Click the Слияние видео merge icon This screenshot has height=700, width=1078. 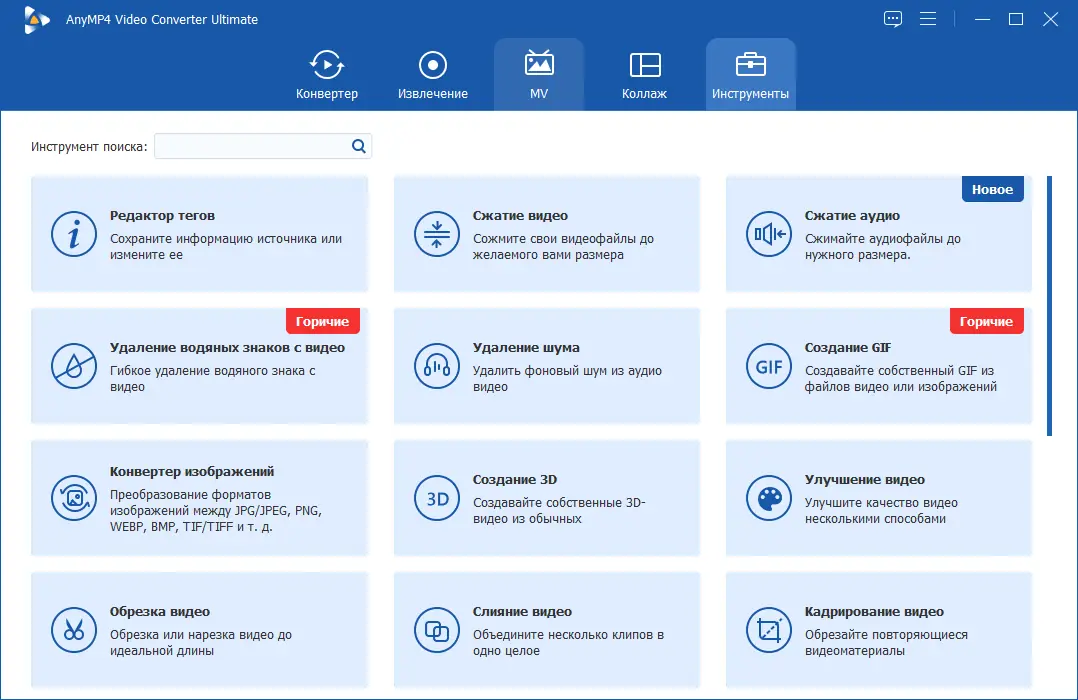437,630
